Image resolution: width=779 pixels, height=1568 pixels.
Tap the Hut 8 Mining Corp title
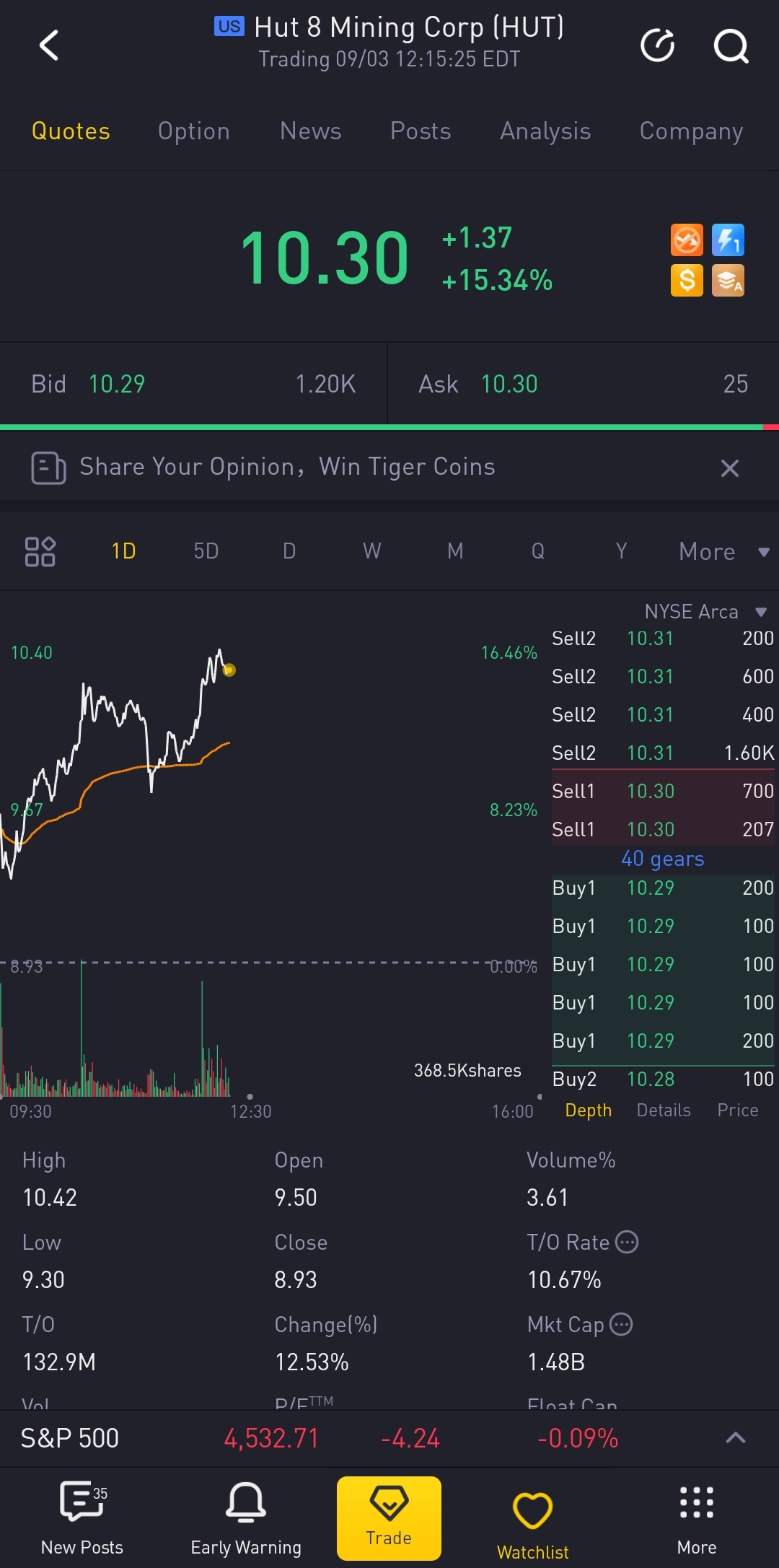coord(409,27)
